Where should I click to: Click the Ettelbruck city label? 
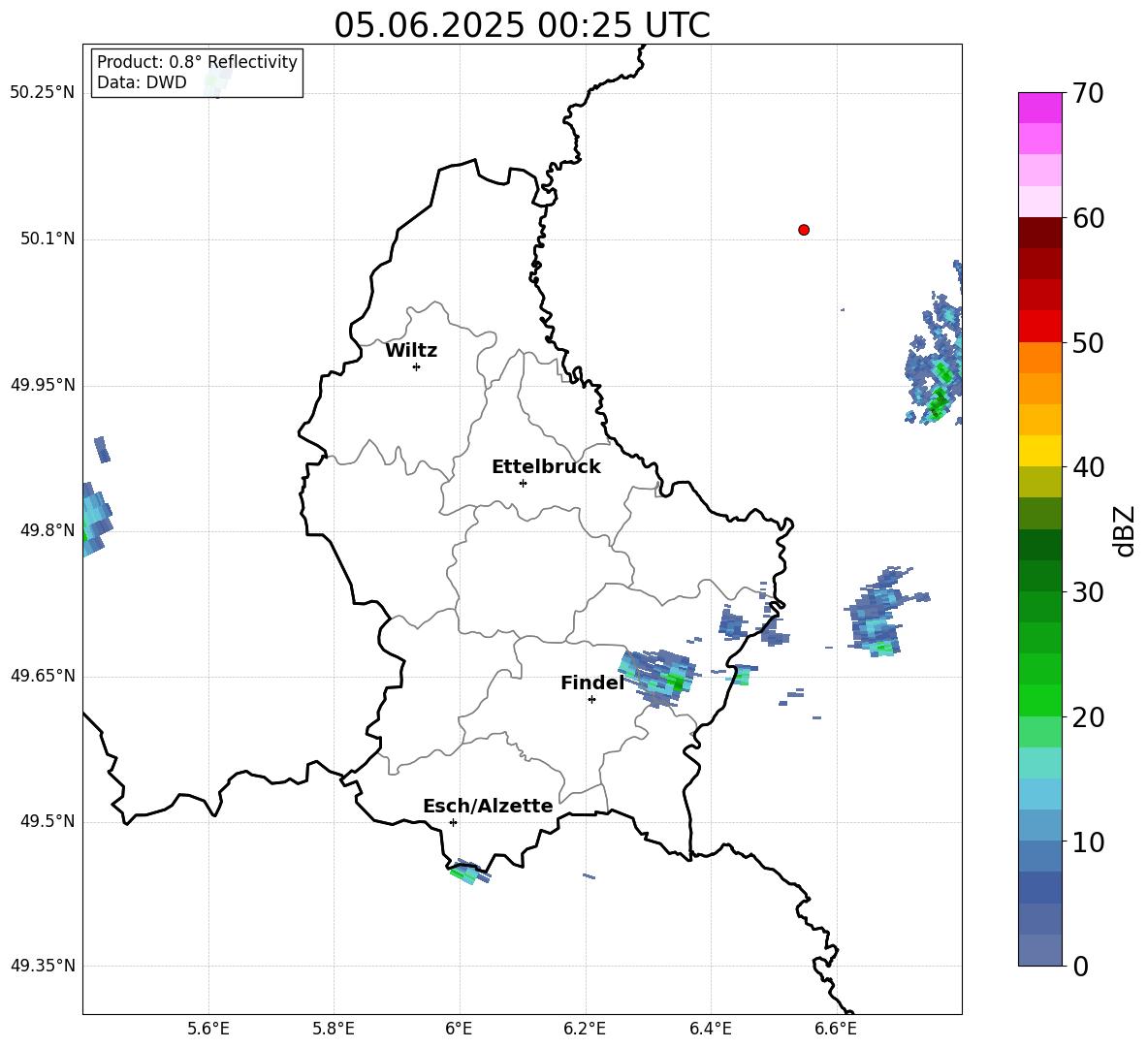coord(546,467)
